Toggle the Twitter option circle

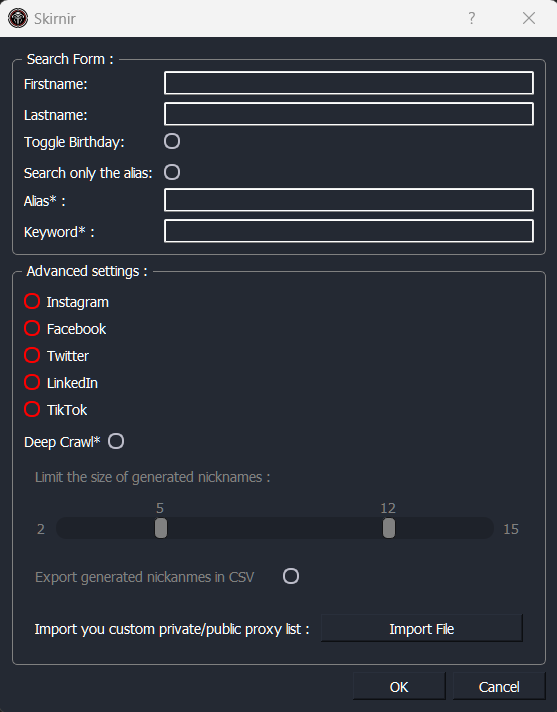(x=32, y=355)
